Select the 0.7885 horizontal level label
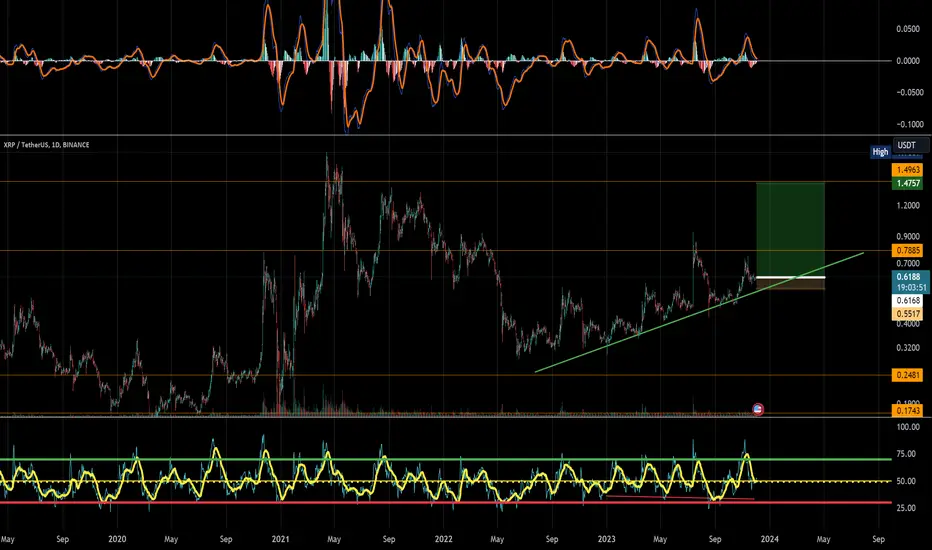The height and width of the screenshot is (550, 932). 908,250
